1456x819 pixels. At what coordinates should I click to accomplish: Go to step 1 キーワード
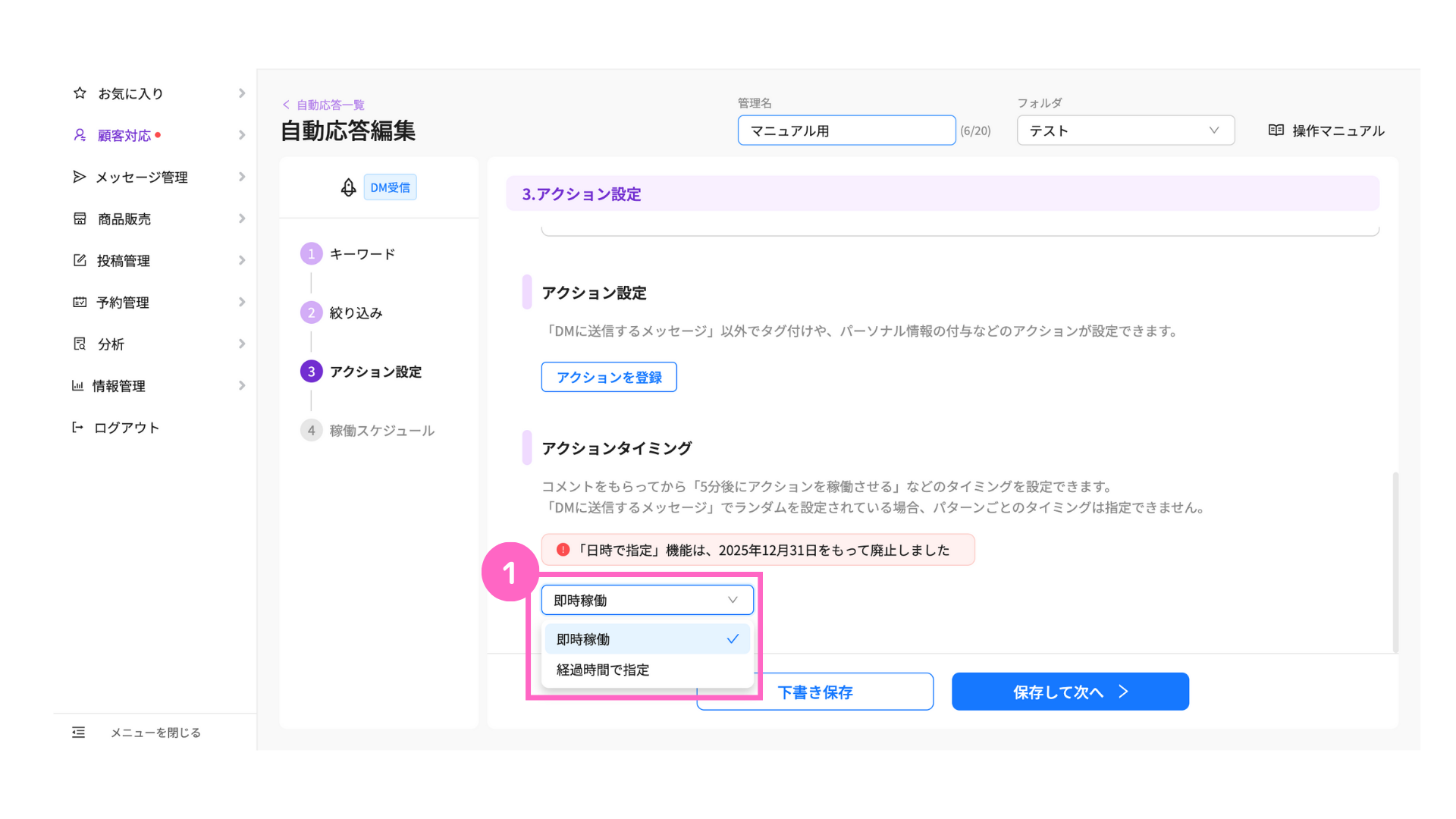coord(361,254)
